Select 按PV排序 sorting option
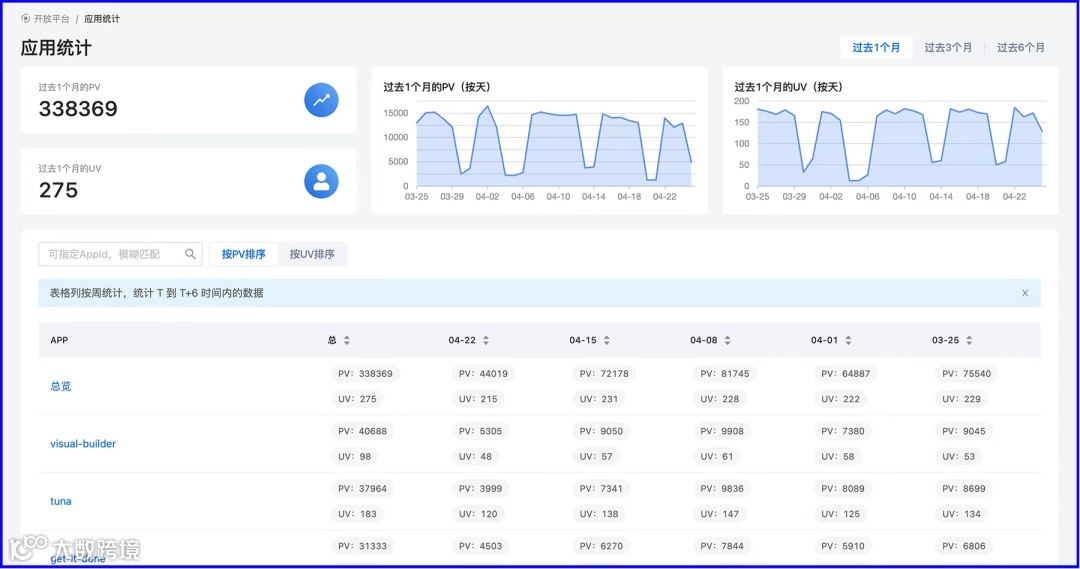Viewport: 1080px width, 569px height. 243,254
